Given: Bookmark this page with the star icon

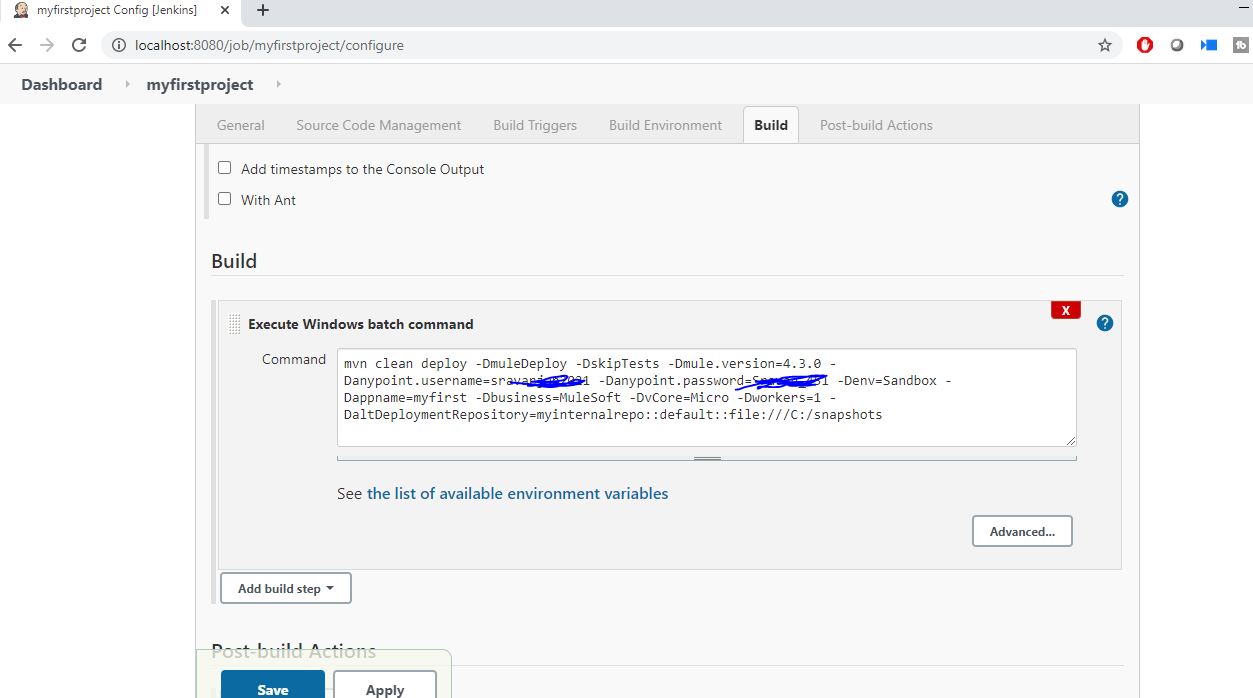Looking at the screenshot, I should 1104,45.
